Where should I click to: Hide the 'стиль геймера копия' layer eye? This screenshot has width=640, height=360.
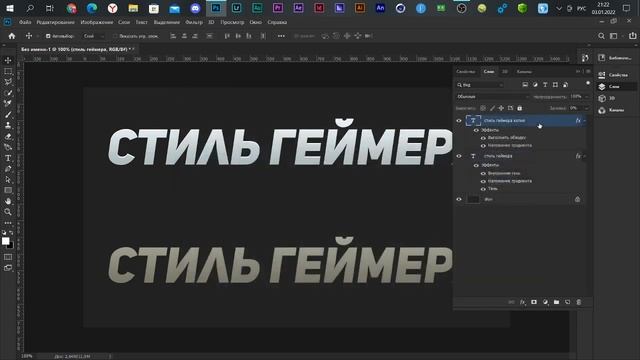(459, 121)
